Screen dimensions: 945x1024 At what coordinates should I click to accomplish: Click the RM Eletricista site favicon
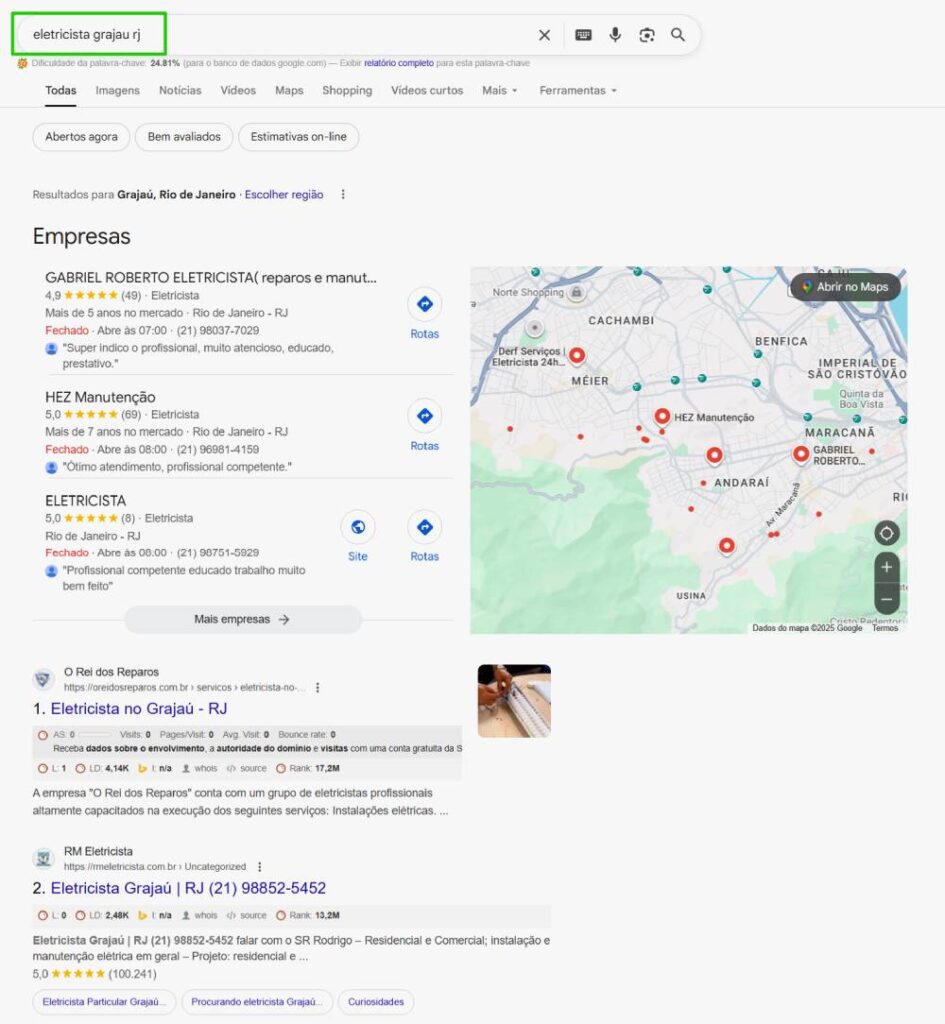click(x=43, y=858)
